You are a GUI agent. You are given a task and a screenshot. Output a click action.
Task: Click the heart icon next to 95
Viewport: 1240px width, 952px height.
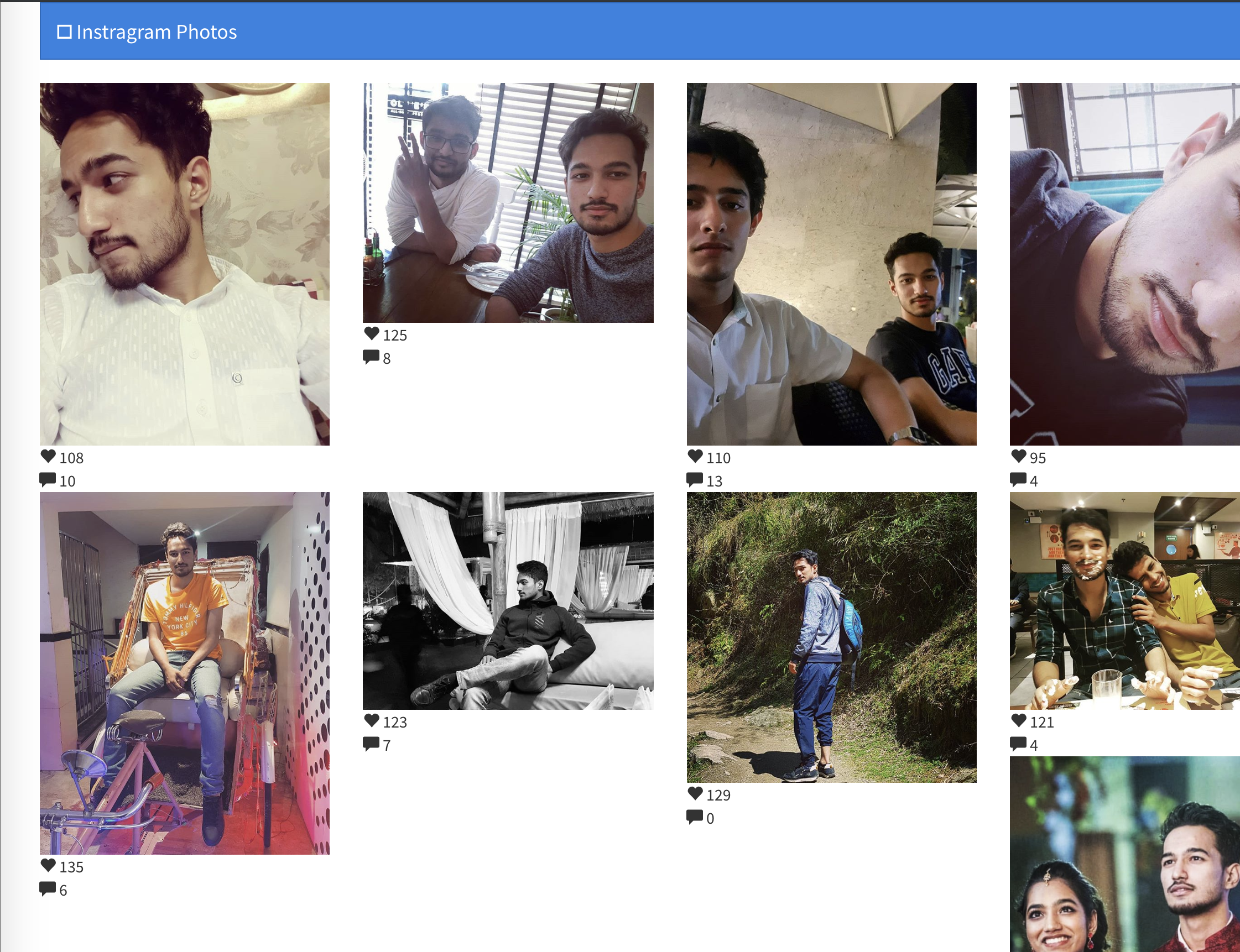[x=1018, y=456]
